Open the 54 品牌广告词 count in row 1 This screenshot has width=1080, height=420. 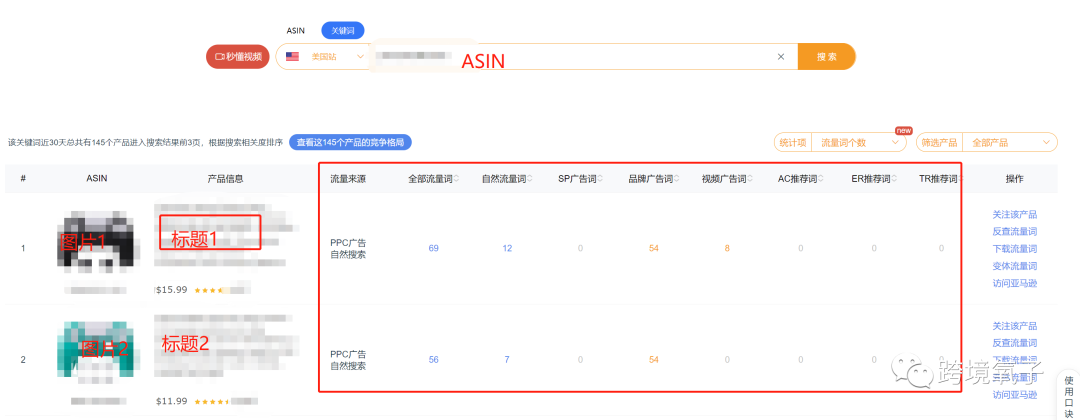pos(654,248)
